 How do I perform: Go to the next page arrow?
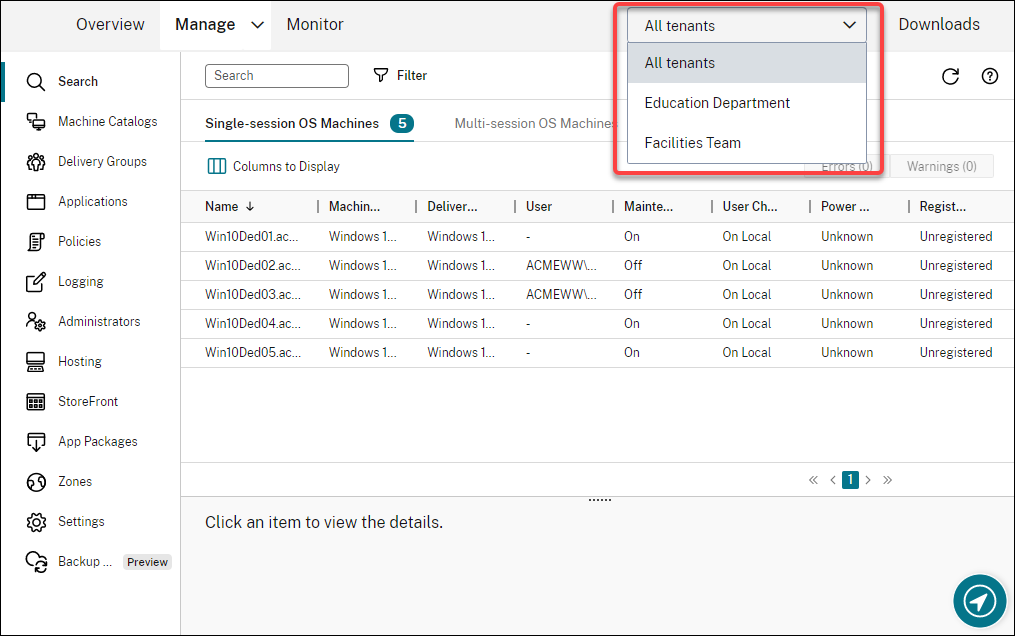pos(868,480)
